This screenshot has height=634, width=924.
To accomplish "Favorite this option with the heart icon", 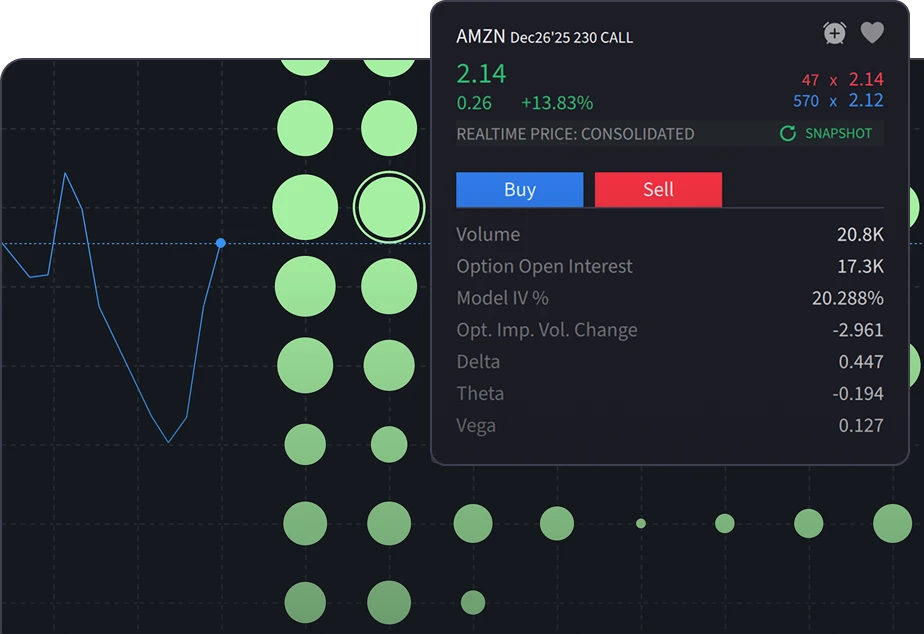I will point(872,34).
